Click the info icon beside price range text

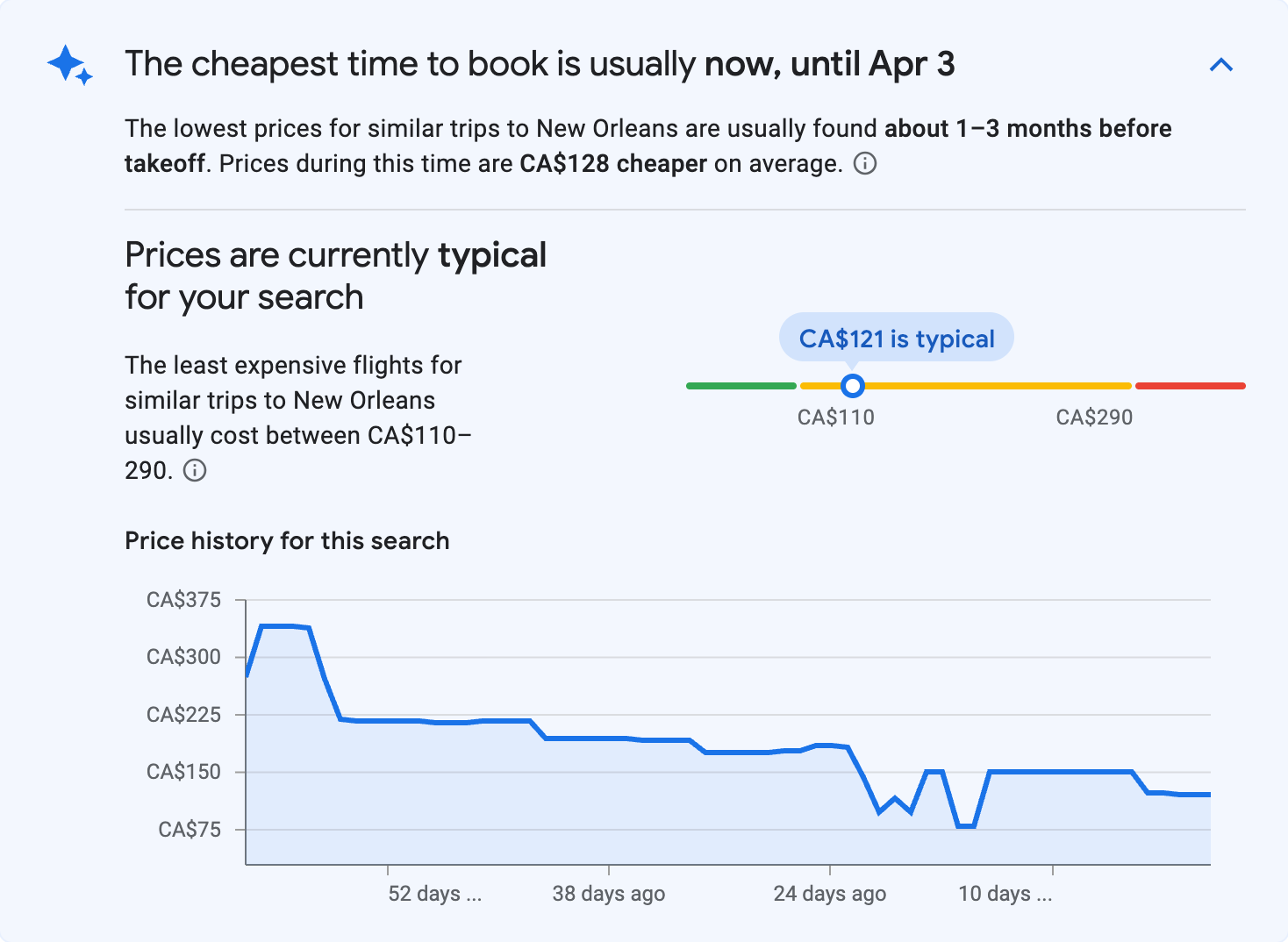pyautogui.click(x=194, y=471)
